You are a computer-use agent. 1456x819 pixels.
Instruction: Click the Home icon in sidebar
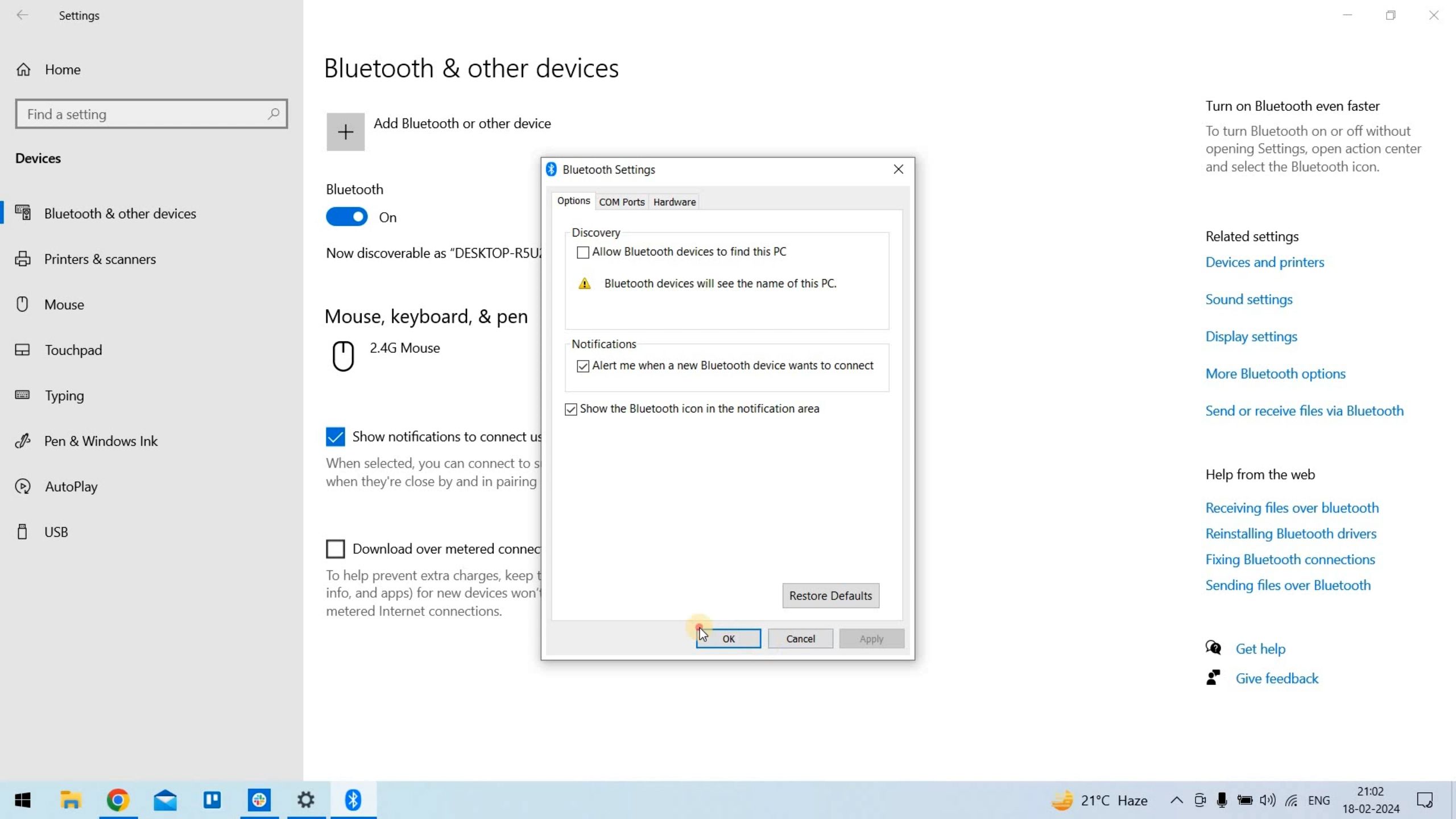23,69
